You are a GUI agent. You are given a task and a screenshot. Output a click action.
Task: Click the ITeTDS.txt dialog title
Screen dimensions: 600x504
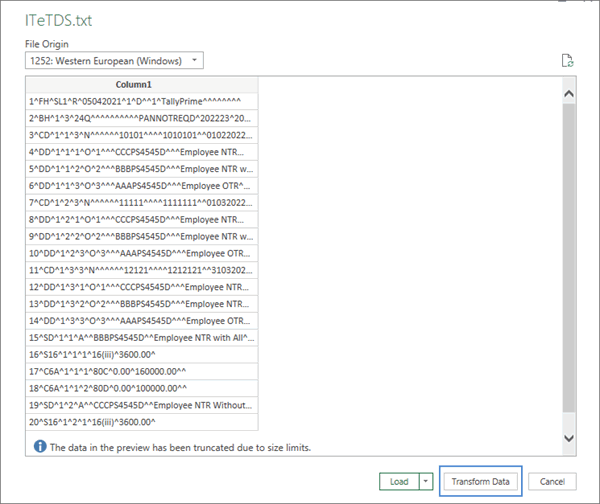click(59, 20)
